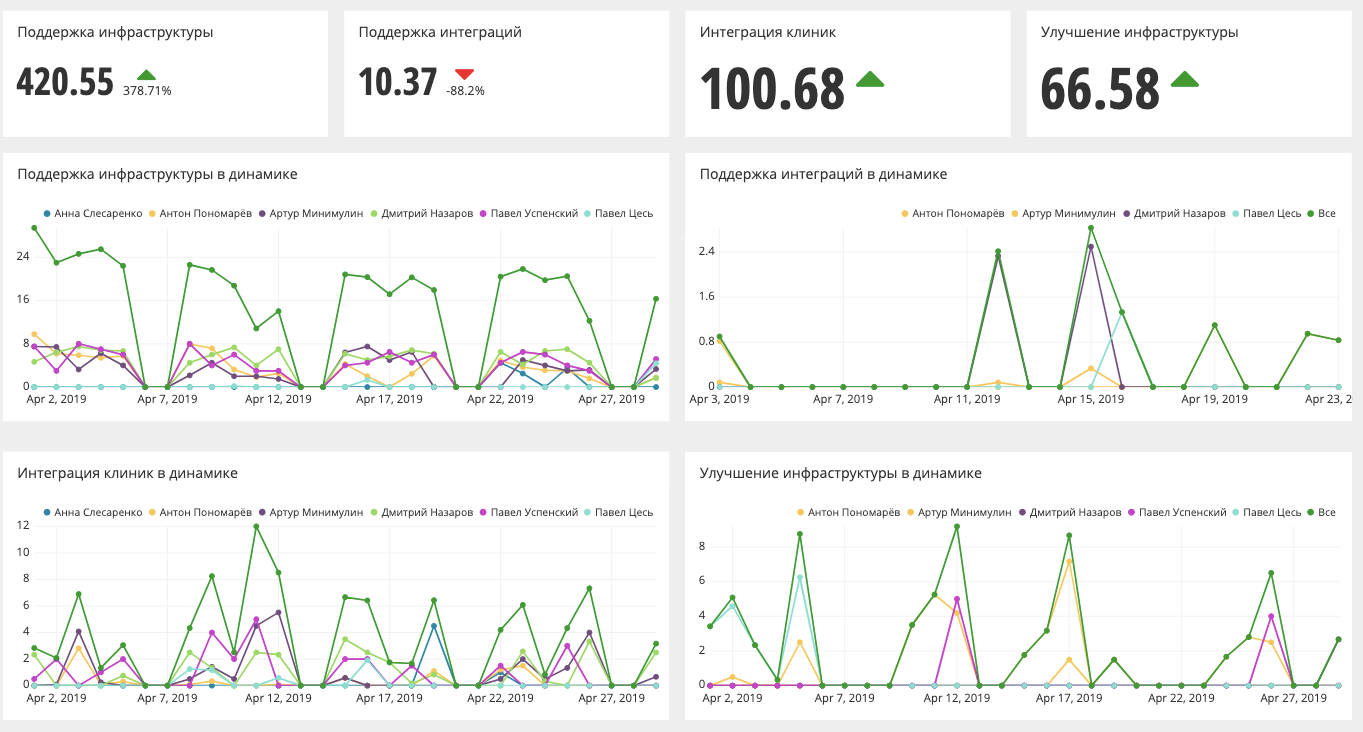Viewport: 1363px width, 732px height.
Task: Toggle Антон Пономарёв in Улучшение инфраструктуры legend
Action: point(848,512)
